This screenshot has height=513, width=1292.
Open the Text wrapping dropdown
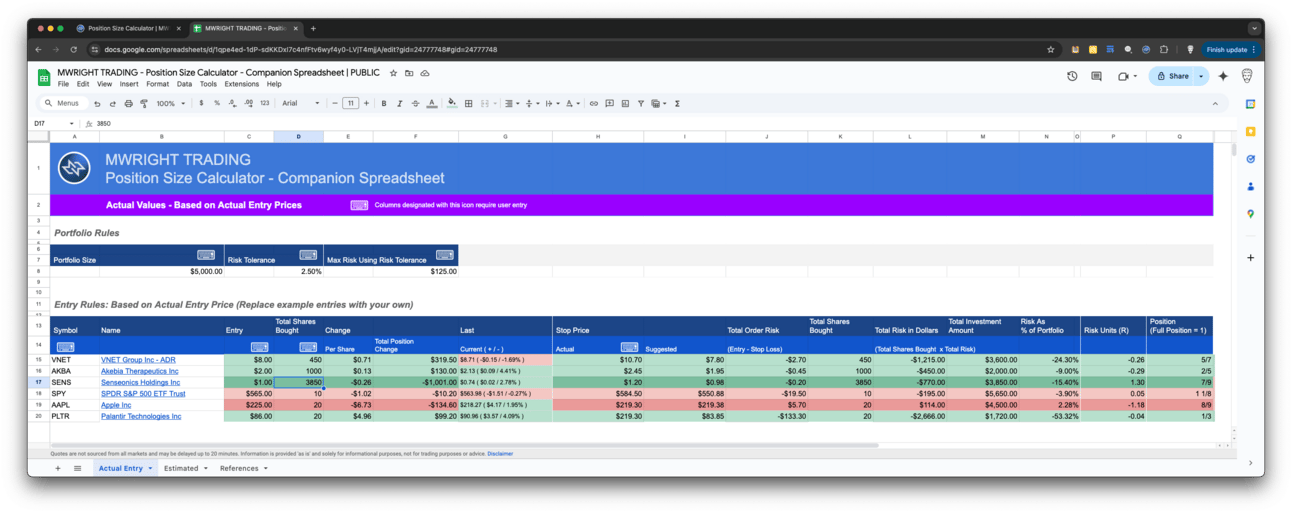(551, 103)
